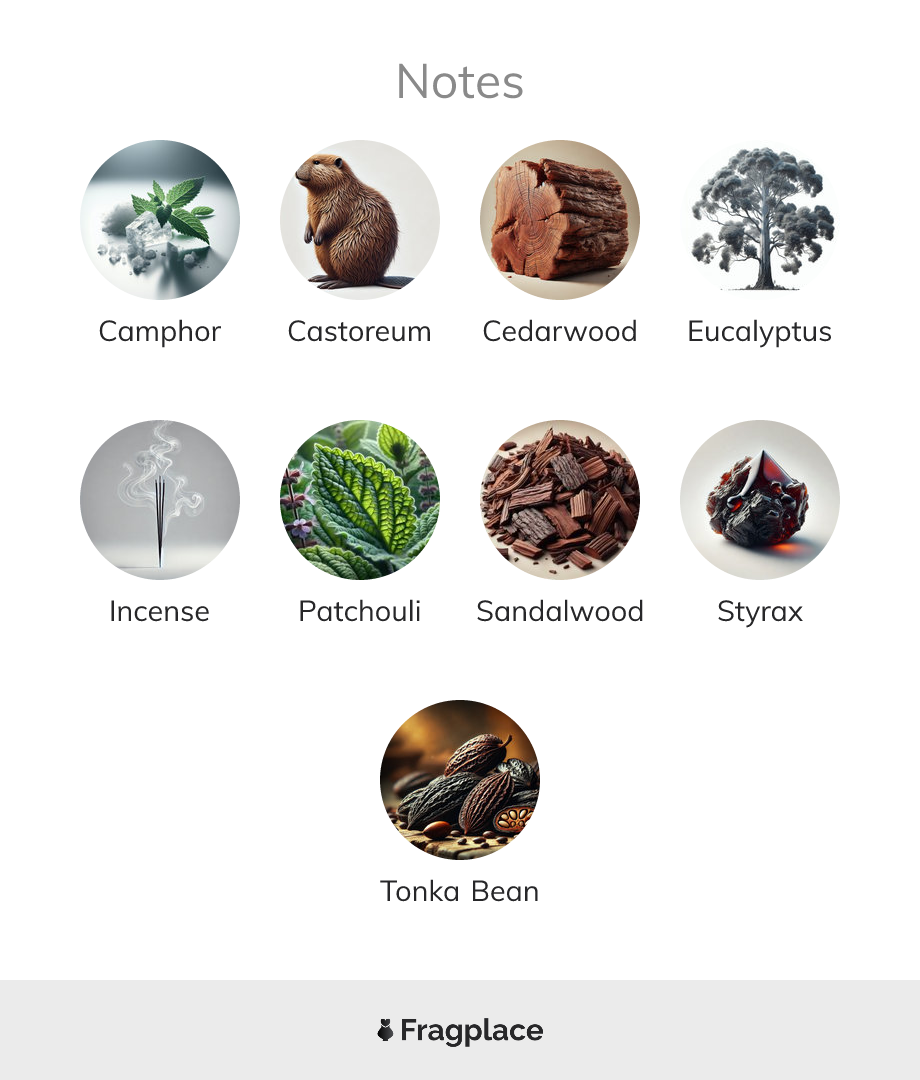The height and width of the screenshot is (1080, 920).
Task: Click the Sandalwood chips image
Action: pos(560,500)
